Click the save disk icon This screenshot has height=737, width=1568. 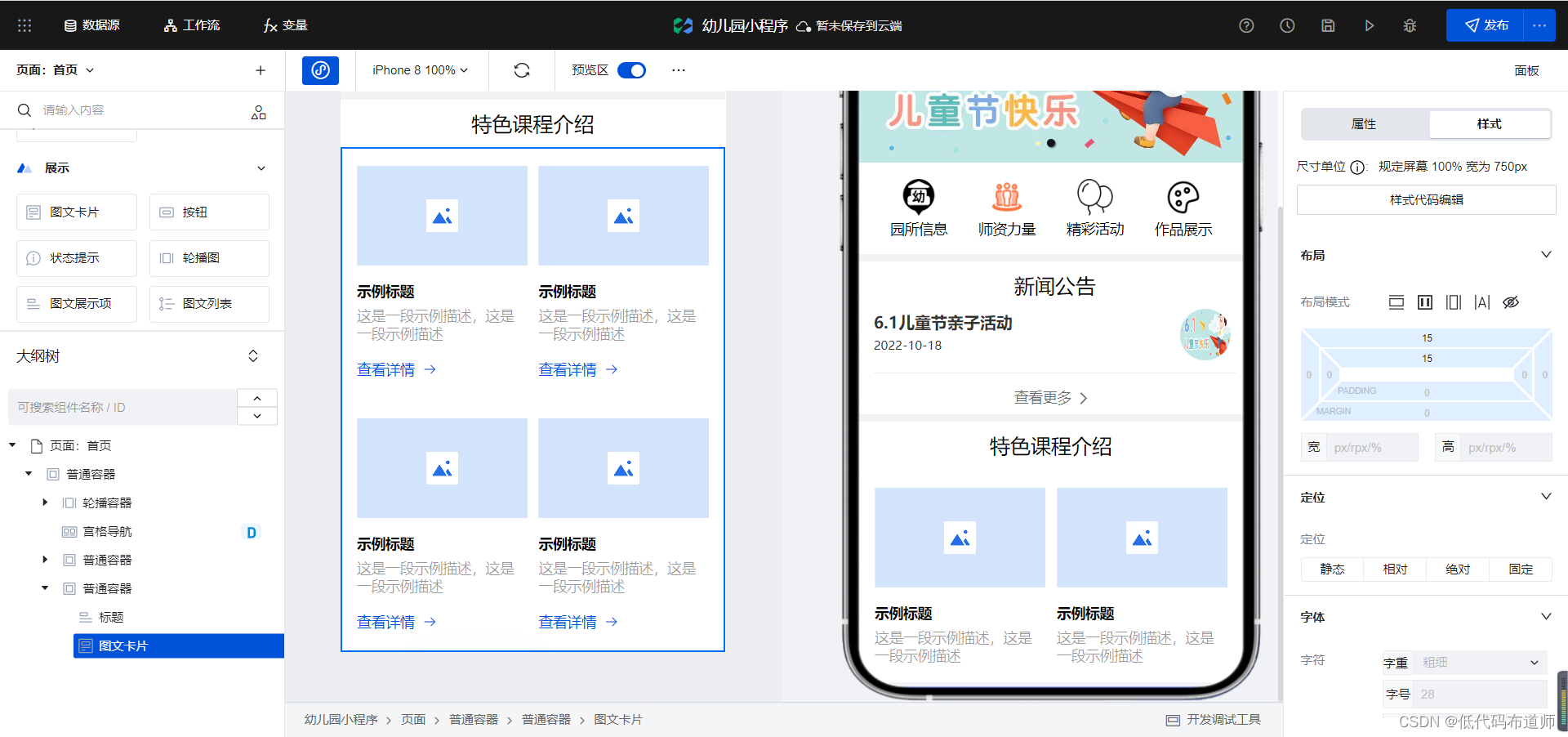click(x=1328, y=25)
